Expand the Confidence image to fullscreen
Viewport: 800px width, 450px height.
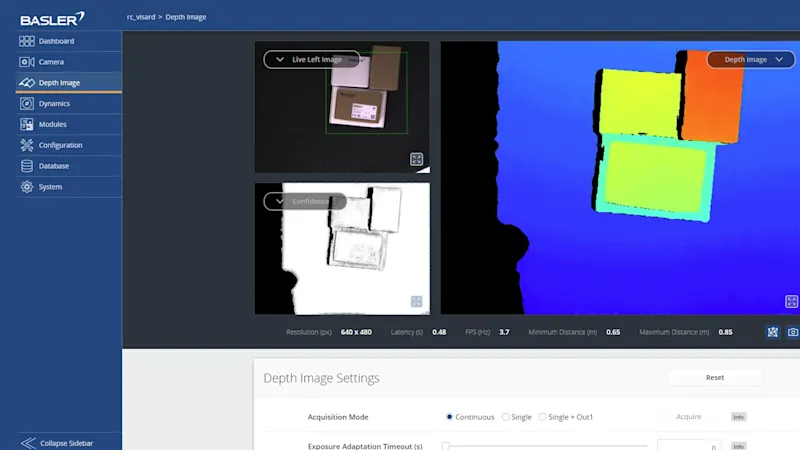pos(417,301)
